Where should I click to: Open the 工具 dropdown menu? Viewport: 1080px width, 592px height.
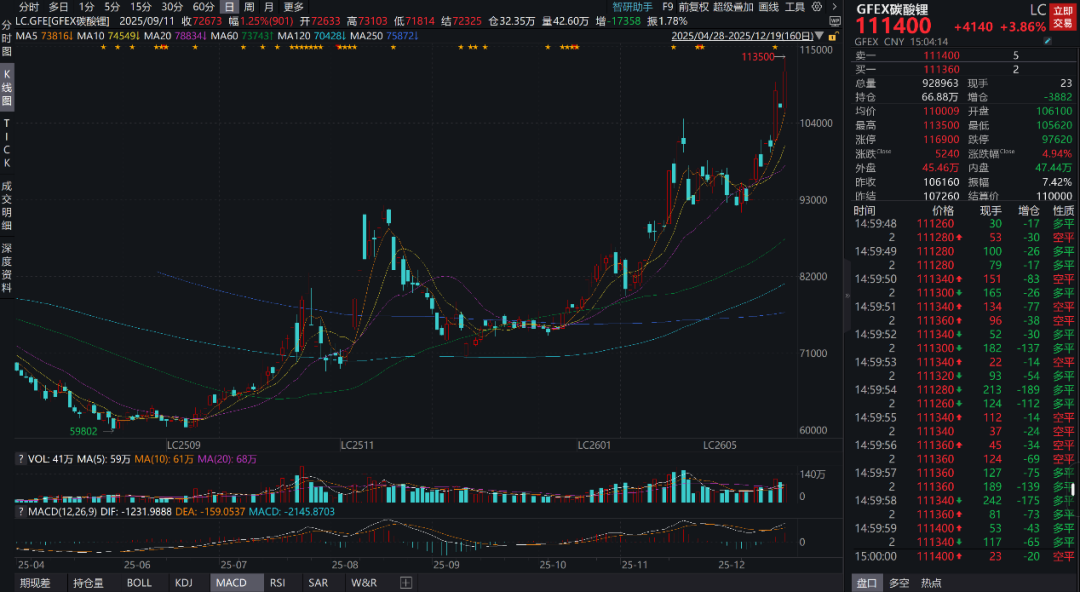[x=795, y=7]
